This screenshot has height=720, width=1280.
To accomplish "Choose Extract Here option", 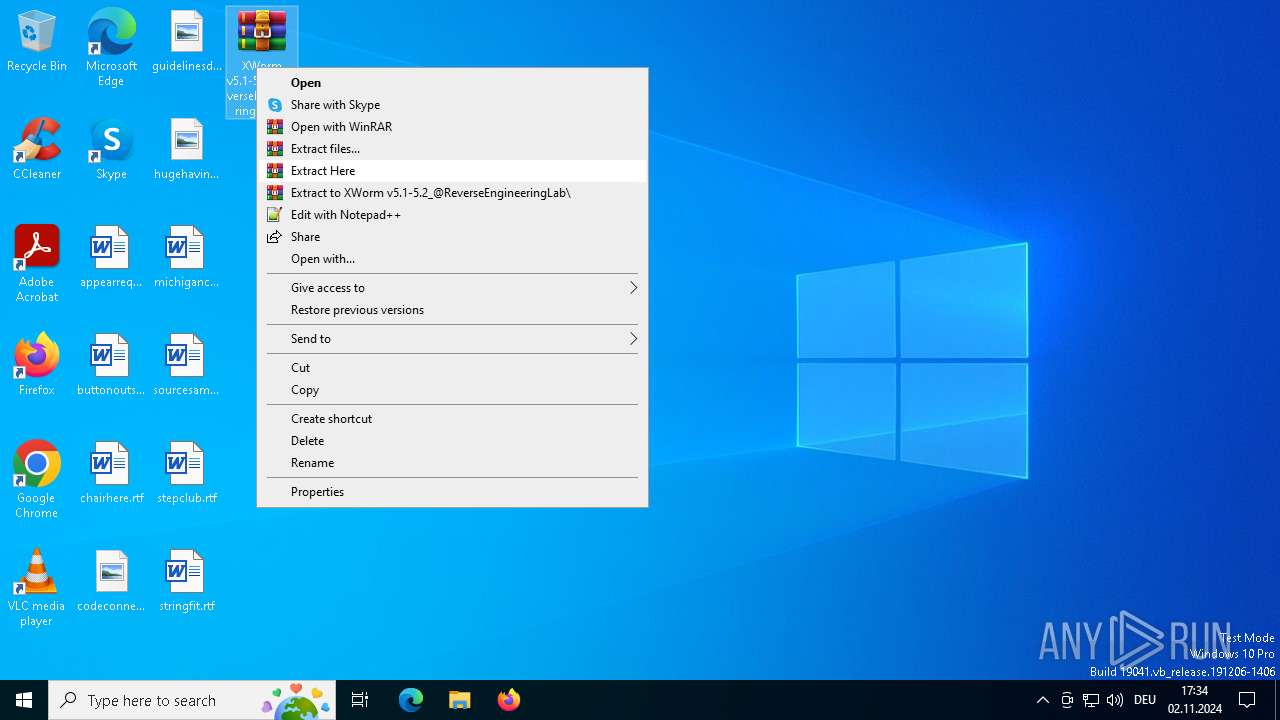I will 452,171.
